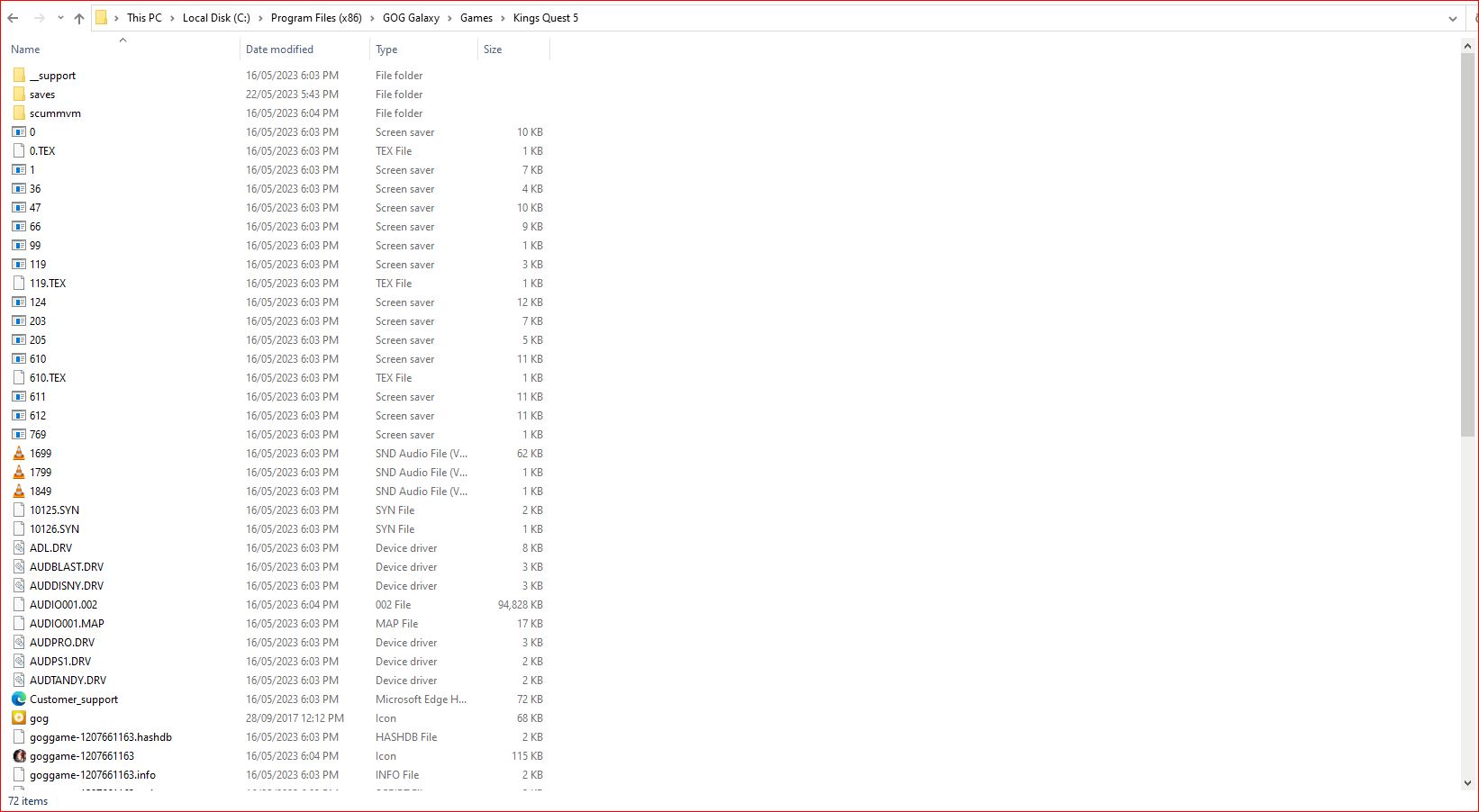Select screen saver file 99 icon
The width and height of the screenshot is (1479, 812).
point(19,246)
